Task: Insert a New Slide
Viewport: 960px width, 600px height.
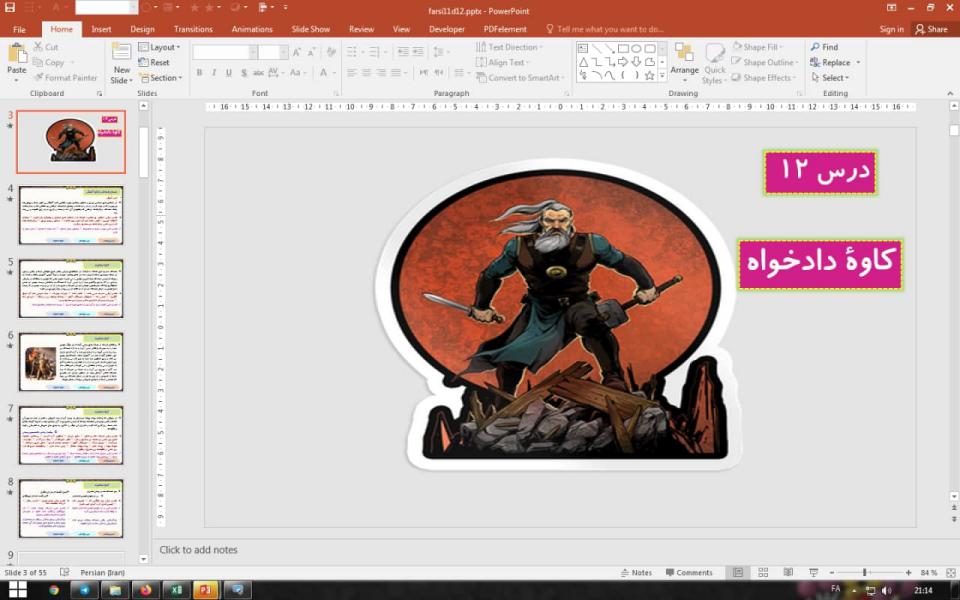Action: click(x=121, y=64)
